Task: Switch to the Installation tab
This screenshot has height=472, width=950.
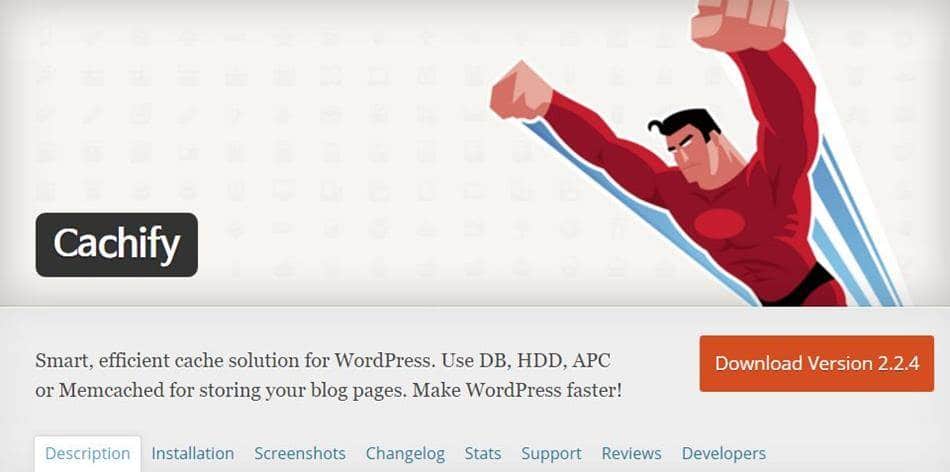Action: pyautogui.click(x=193, y=453)
